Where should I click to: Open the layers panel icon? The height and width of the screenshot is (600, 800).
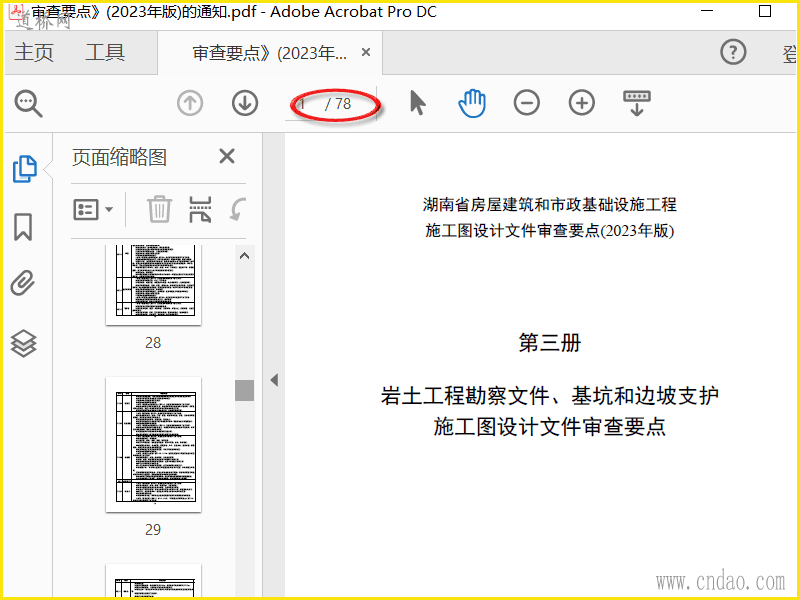pos(23,343)
